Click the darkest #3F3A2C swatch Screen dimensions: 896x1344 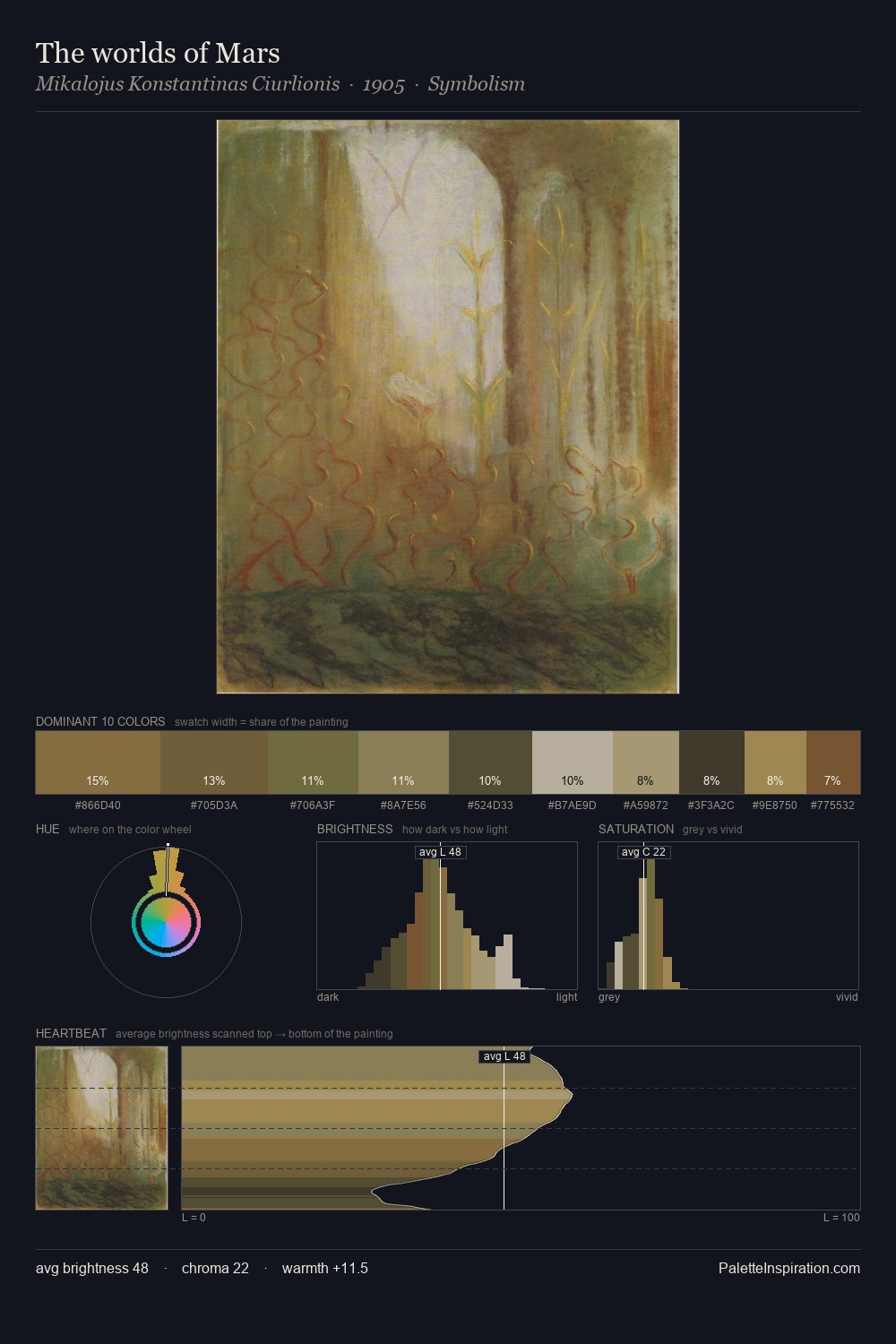(711, 762)
